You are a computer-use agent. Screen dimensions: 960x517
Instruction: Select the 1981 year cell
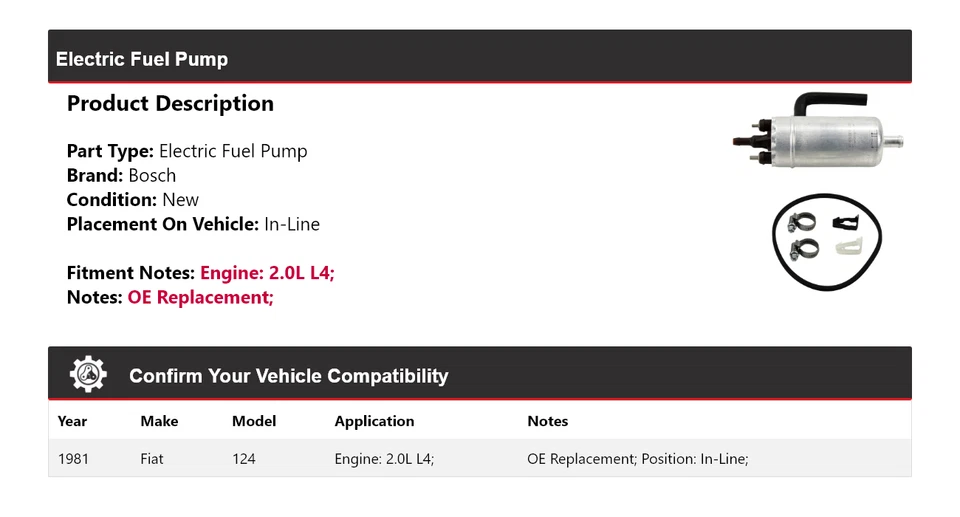click(74, 459)
